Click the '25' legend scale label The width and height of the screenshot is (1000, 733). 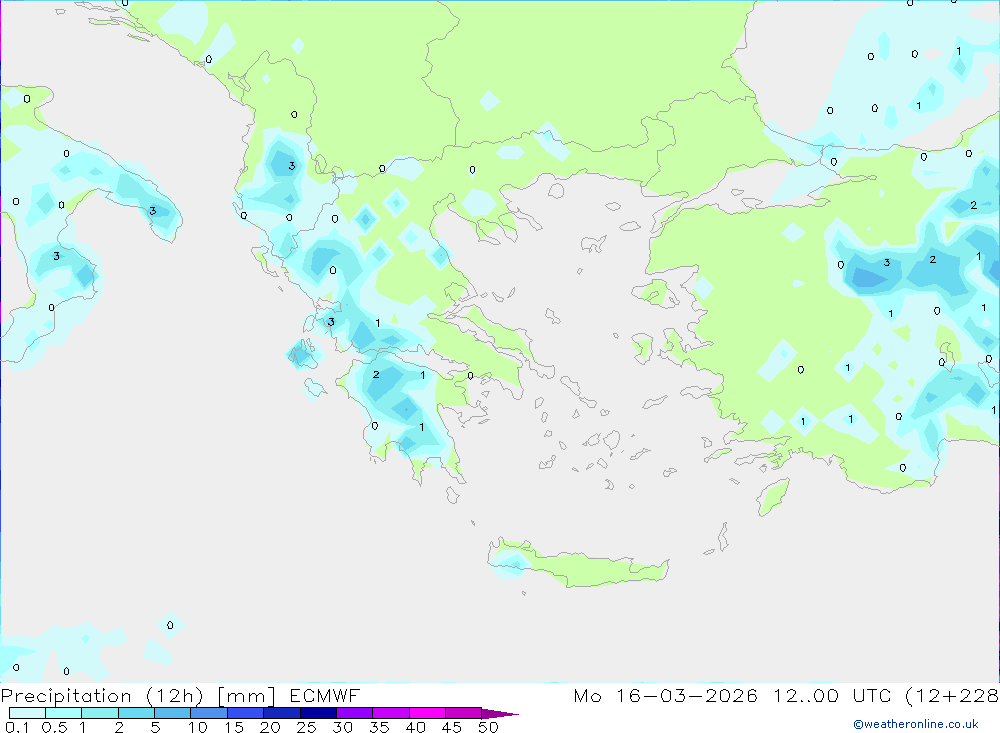click(307, 727)
